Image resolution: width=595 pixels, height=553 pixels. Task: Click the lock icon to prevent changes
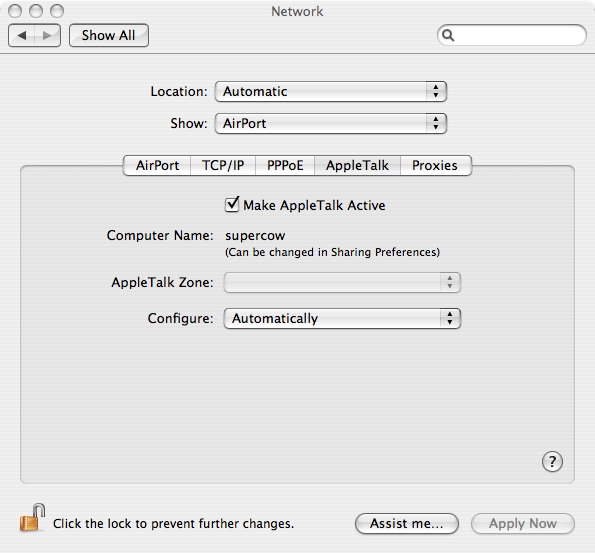coord(33,518)
